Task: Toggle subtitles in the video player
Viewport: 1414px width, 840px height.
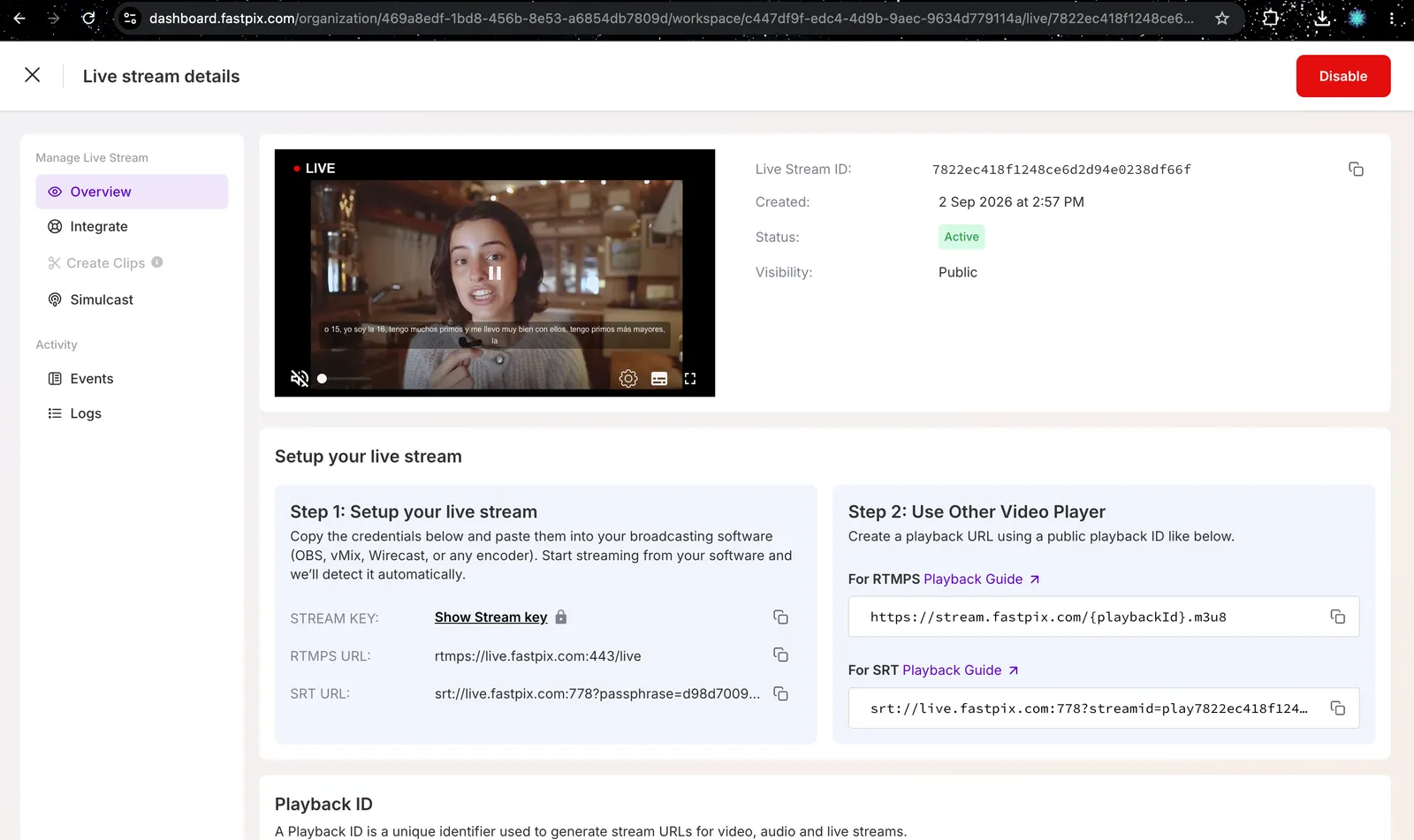Action: pyautogui.click(x=659, y=379)
